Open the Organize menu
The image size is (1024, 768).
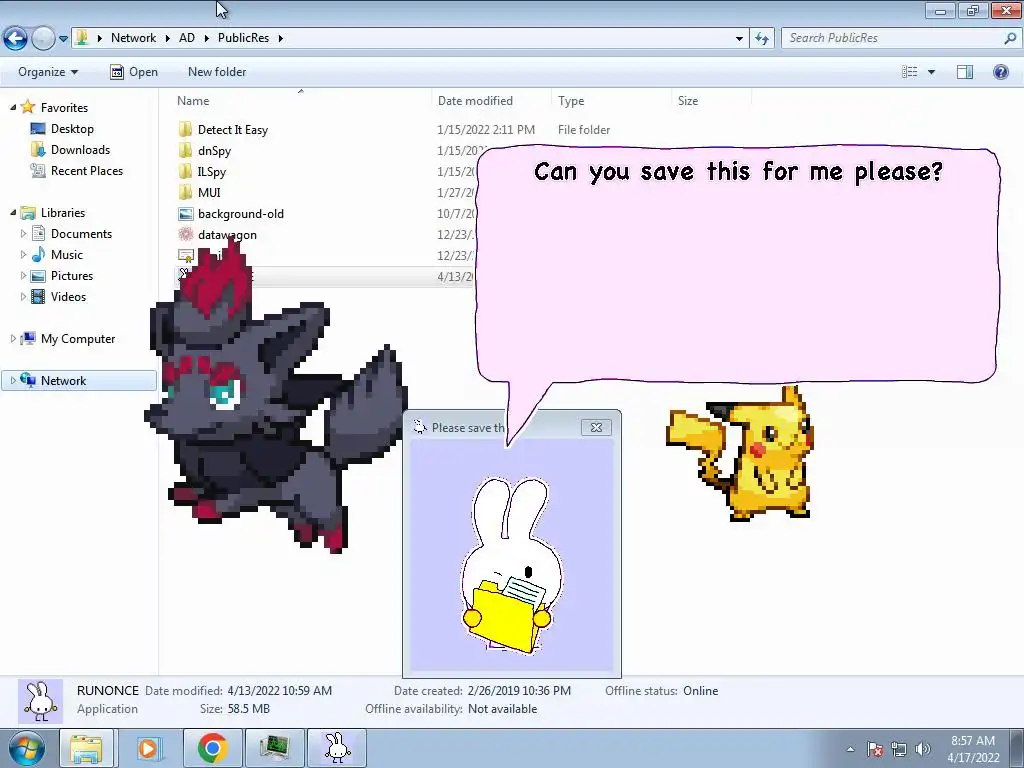[x=48, y=72]
